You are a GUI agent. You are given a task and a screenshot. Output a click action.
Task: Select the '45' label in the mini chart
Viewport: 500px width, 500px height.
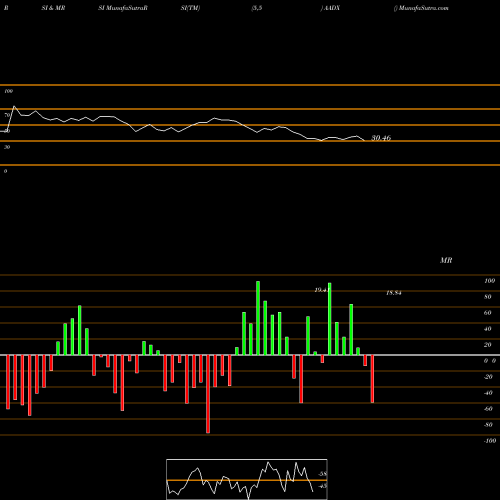click(x=323, y=486)
